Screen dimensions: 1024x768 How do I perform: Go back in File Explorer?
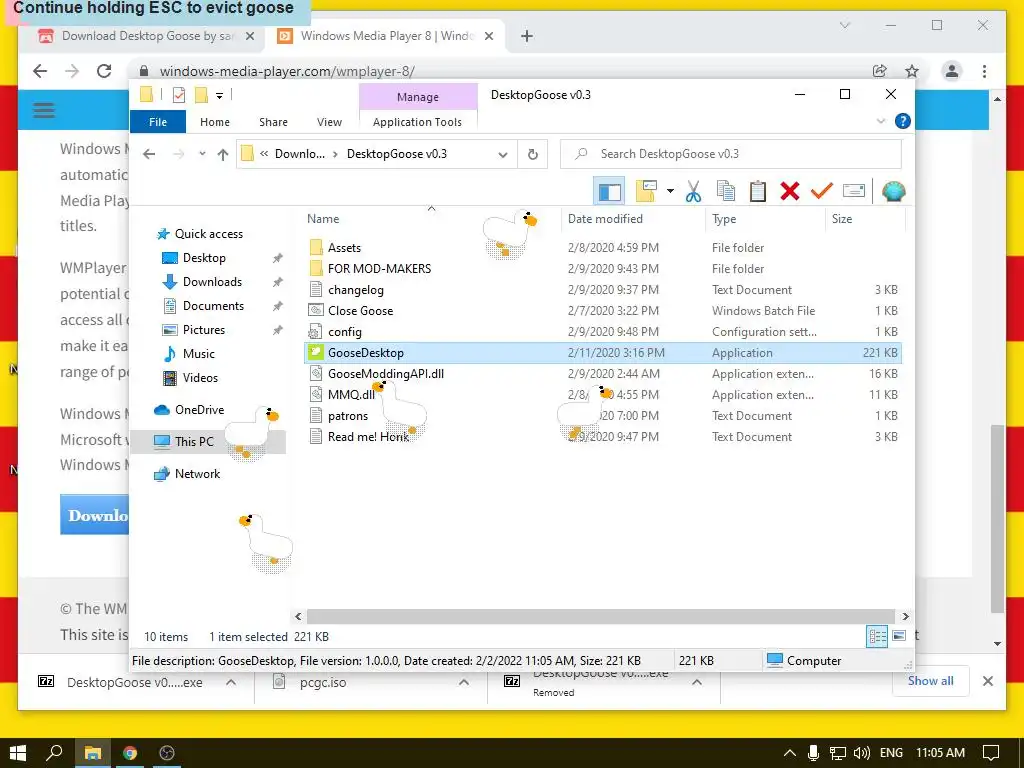tap(149, 154)
